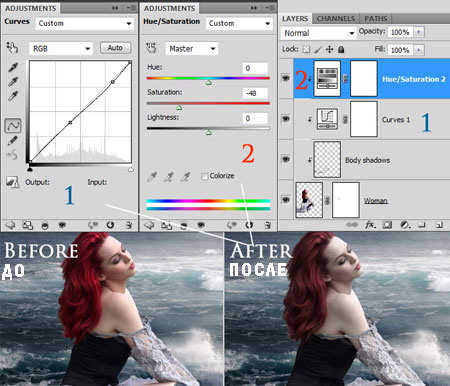Open the RGB channel dropdown
The width and height of the screenshot is (450, 386).
click(x=61, y=49)
